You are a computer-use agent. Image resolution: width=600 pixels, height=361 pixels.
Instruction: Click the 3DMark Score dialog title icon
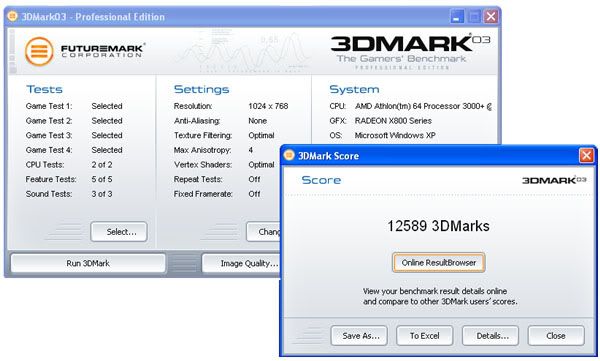tap(289, 155)
